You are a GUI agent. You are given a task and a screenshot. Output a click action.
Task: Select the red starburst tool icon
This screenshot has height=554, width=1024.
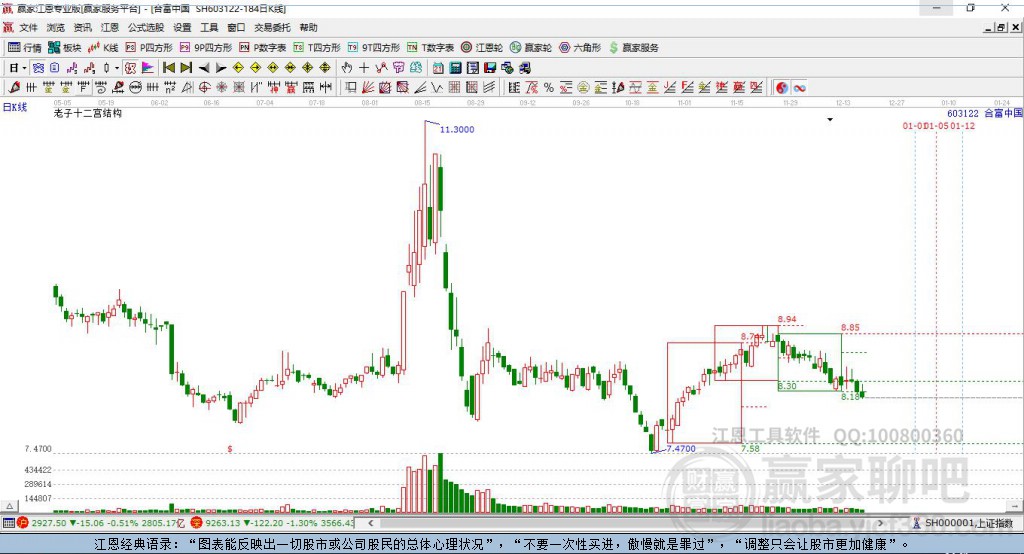(221, 88)
